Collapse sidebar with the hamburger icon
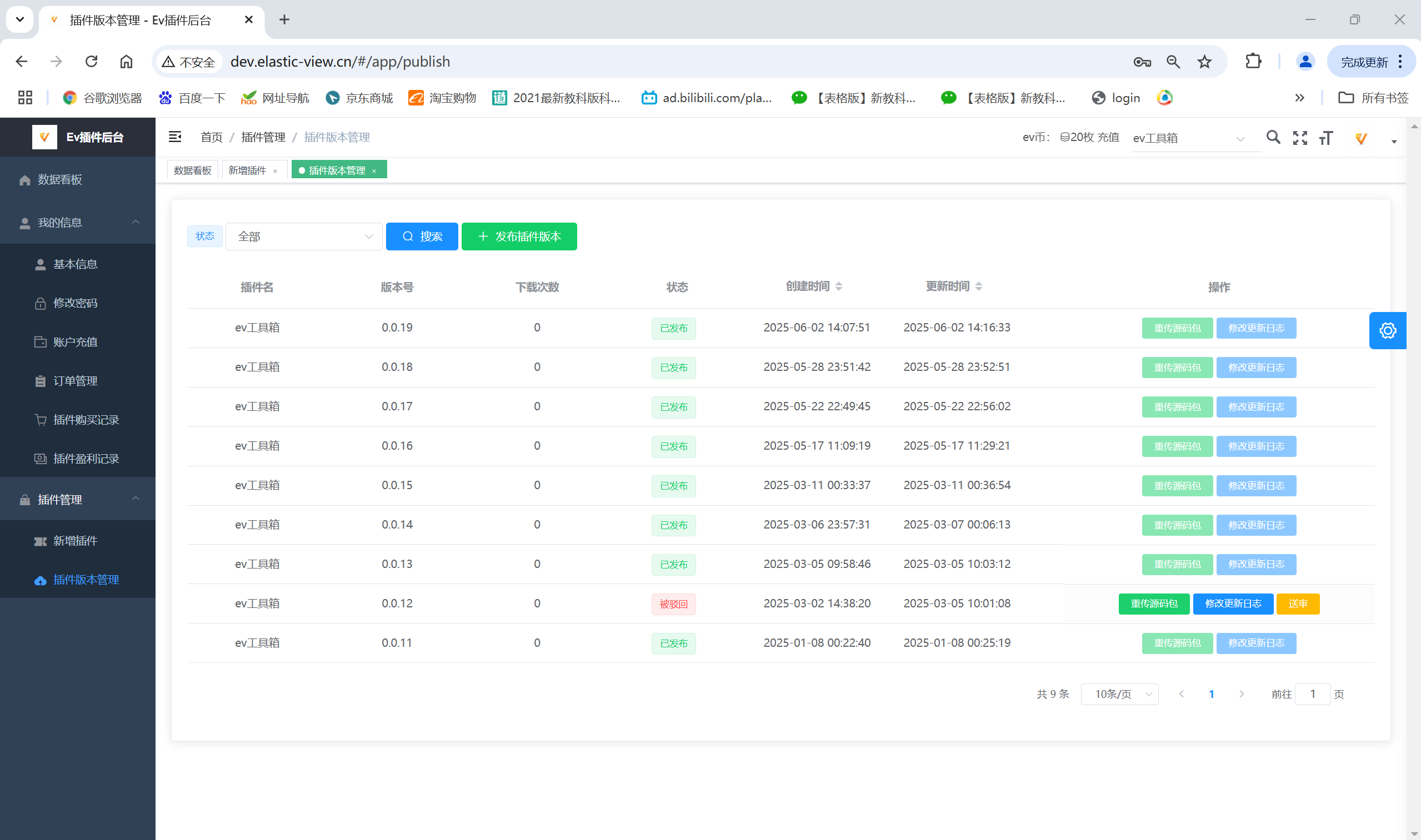 175,137
